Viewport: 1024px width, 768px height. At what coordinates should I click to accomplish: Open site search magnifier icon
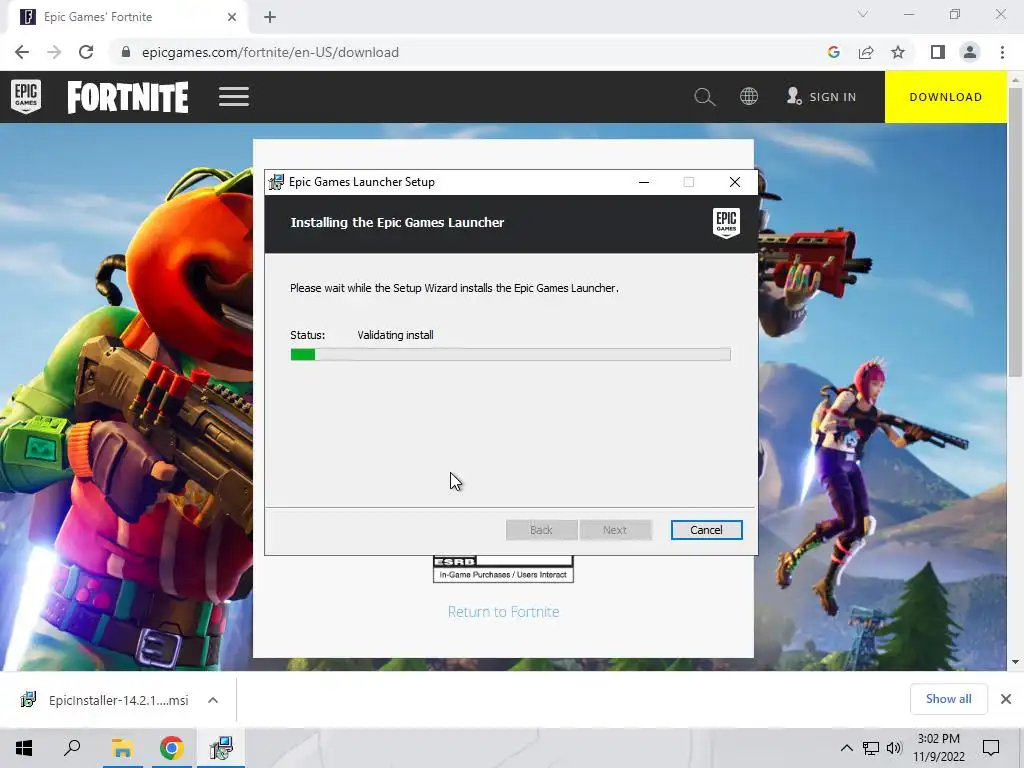pyautogui.click(x=705, y=97)
